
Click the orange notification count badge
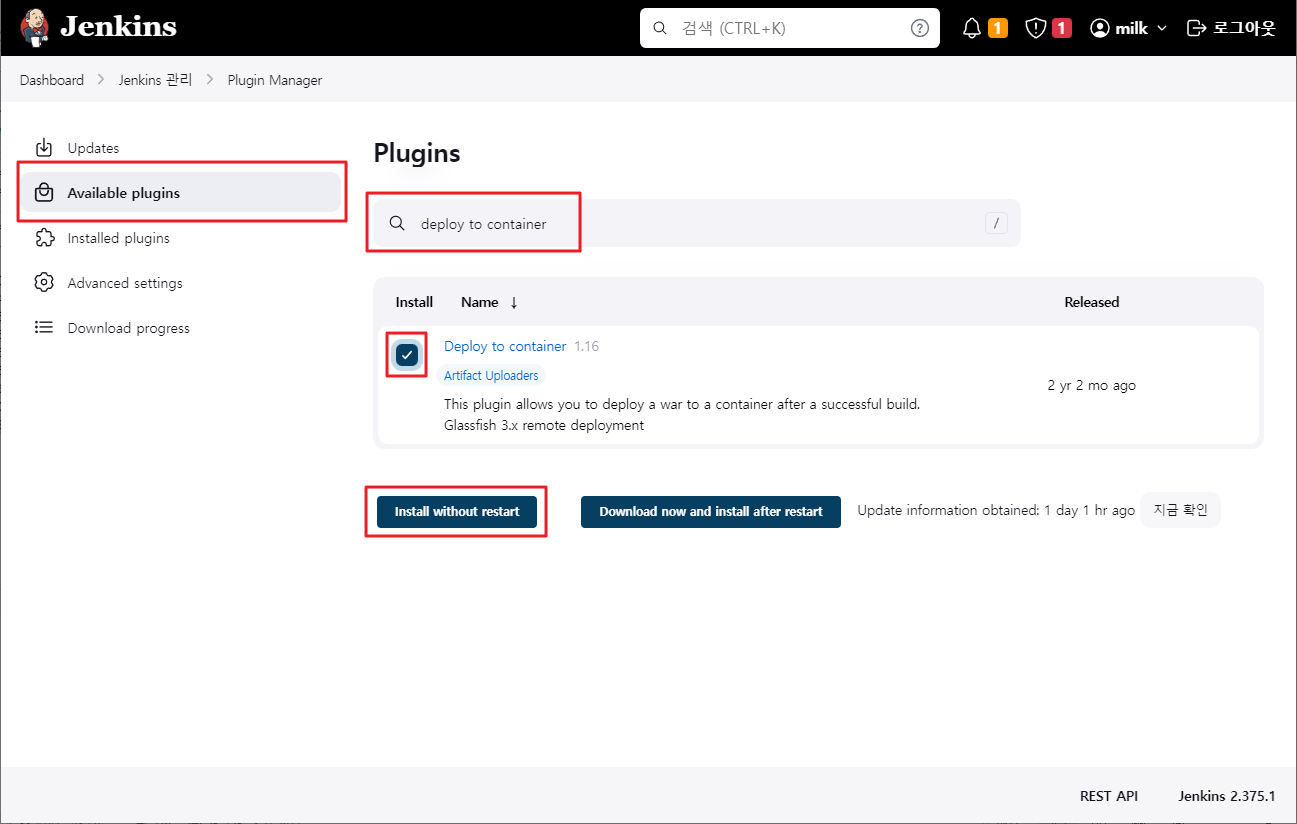[x=998, y=28]
